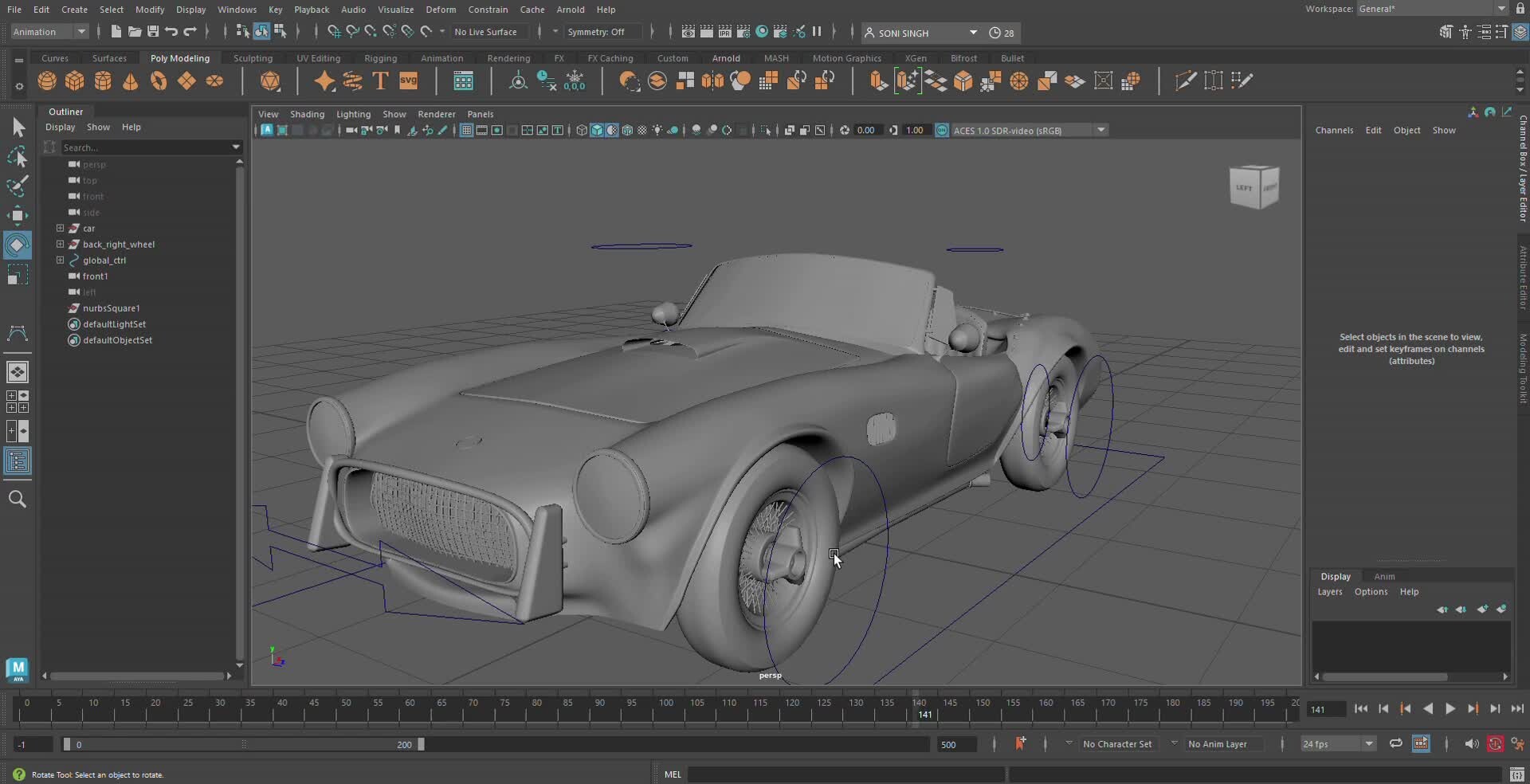Expand the car node in the Outliner

click(60, 229)
